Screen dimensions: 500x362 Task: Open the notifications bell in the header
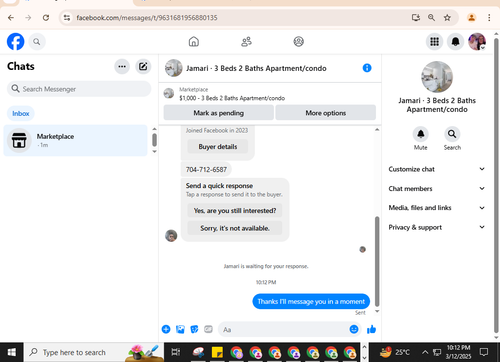coord(455,42)
